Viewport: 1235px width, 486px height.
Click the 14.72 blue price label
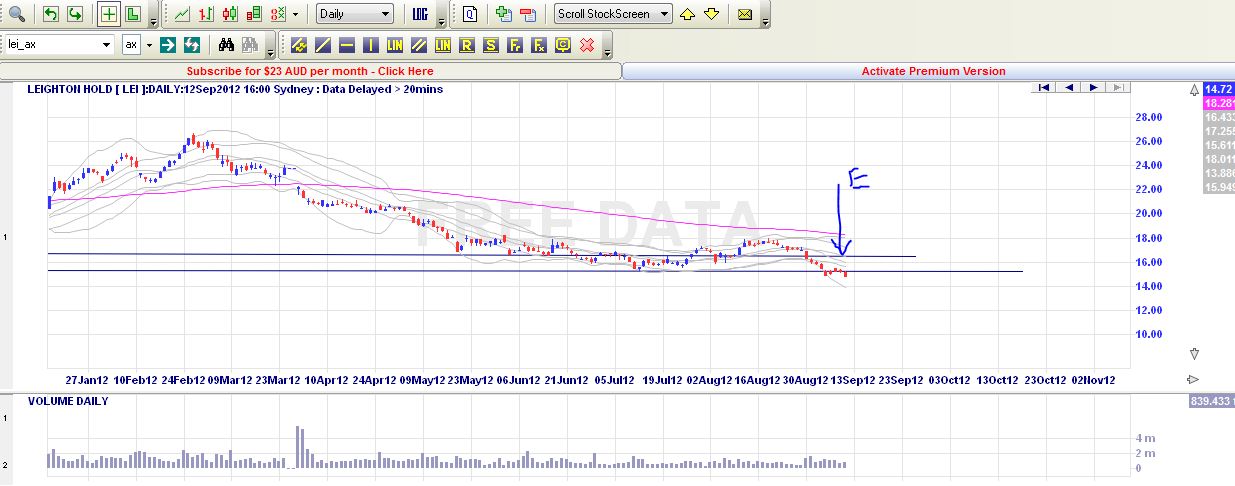[x=1219, y=90]
